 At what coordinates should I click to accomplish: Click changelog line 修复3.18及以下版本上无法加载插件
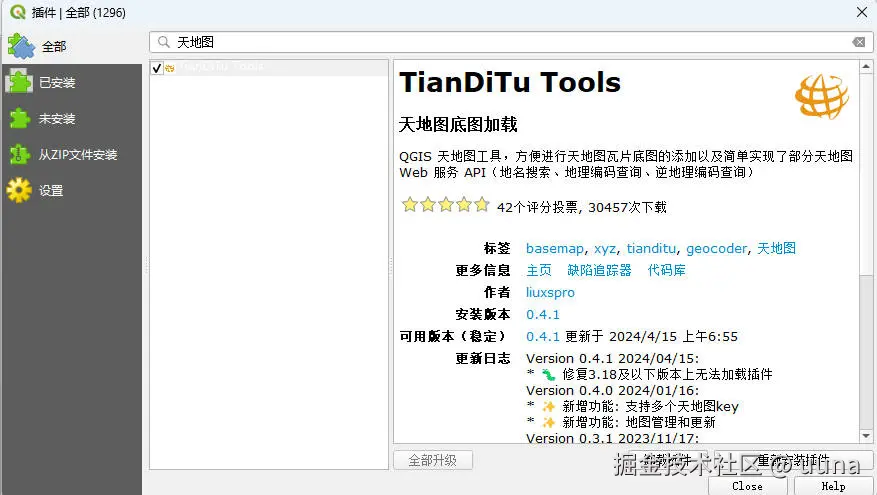(667, 374)
